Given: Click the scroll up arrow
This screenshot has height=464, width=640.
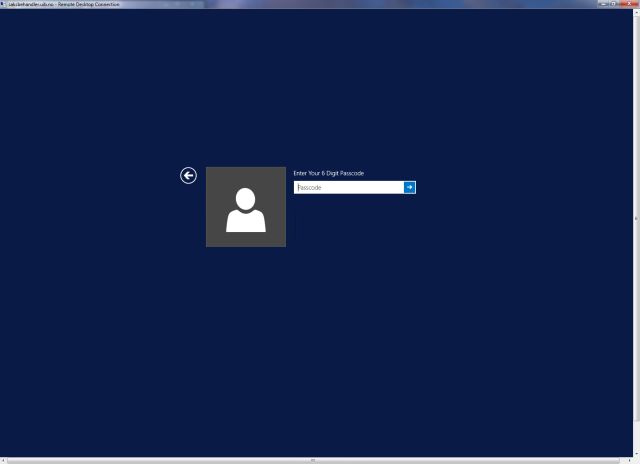Looking at the screenshot, I should click(x=636, y=12).
